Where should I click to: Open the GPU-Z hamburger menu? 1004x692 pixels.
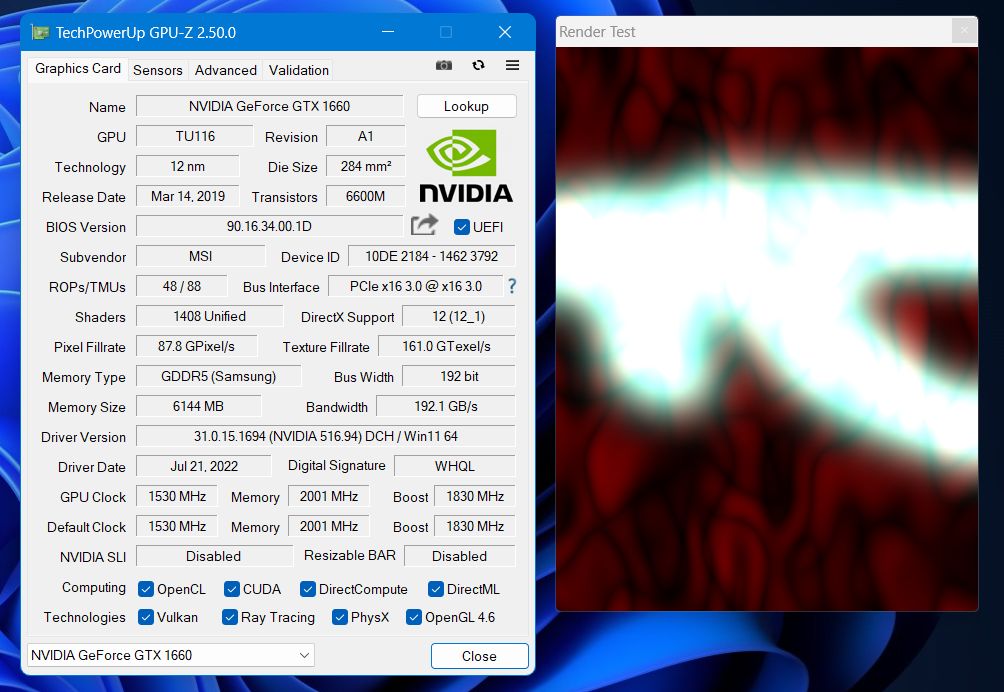coord(512,65)
